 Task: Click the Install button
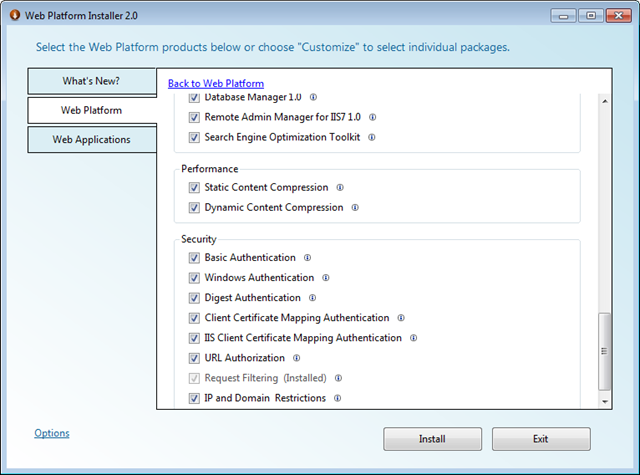point(432,439)
